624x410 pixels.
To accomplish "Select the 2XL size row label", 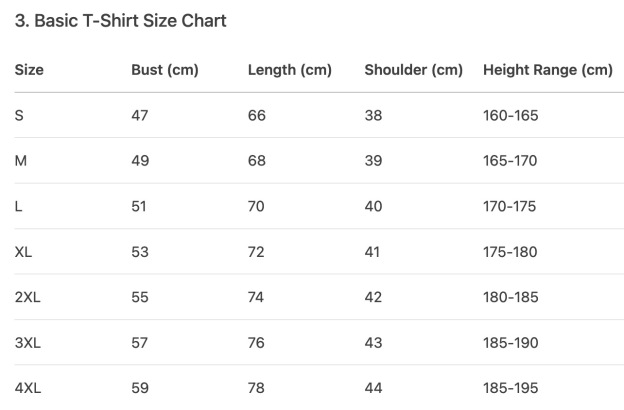I will pyautogui.click(x=28, y=297).
